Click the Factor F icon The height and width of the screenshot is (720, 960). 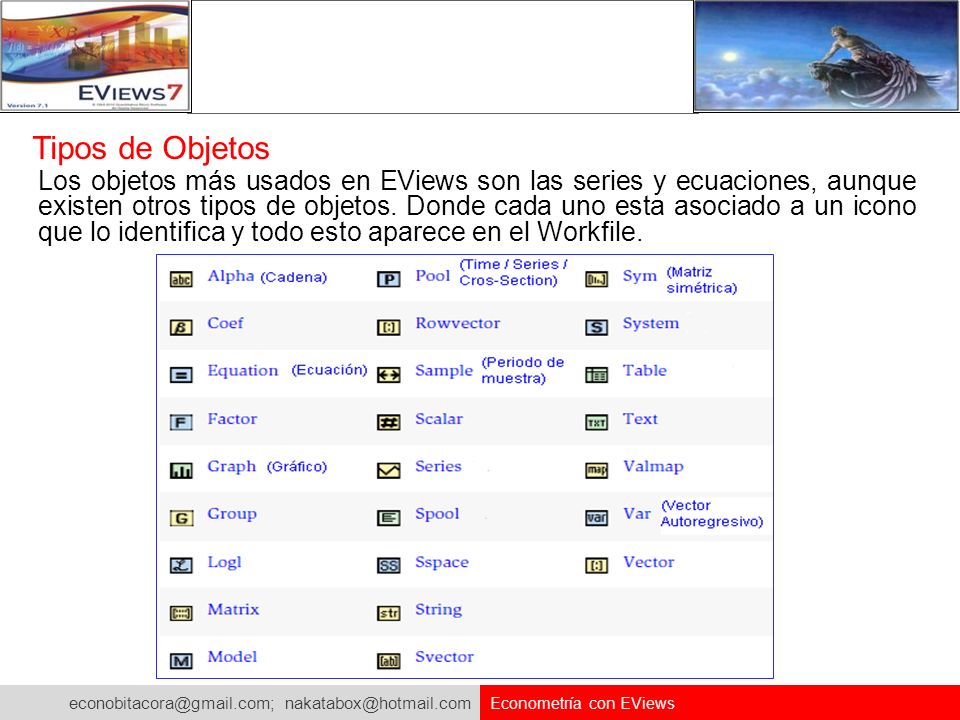point(181,422)
